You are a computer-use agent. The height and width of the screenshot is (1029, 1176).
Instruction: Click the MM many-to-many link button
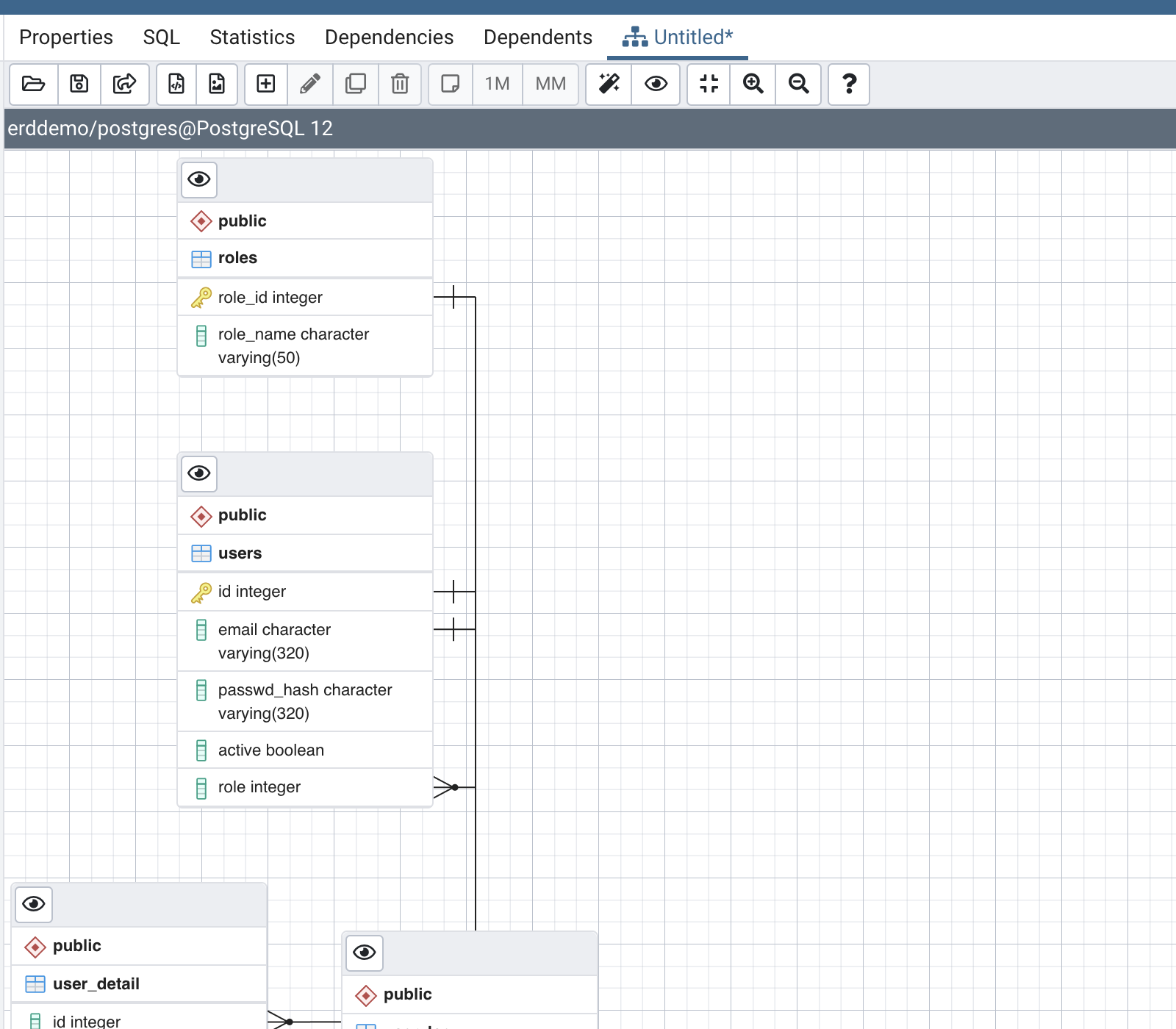551,84
